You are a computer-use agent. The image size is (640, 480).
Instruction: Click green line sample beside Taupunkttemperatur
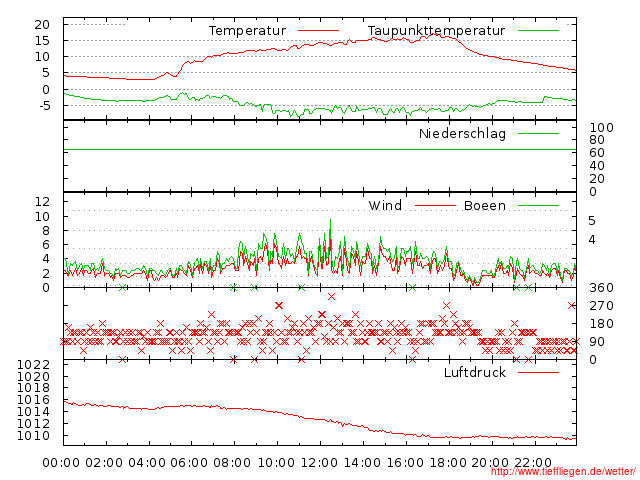538,31
